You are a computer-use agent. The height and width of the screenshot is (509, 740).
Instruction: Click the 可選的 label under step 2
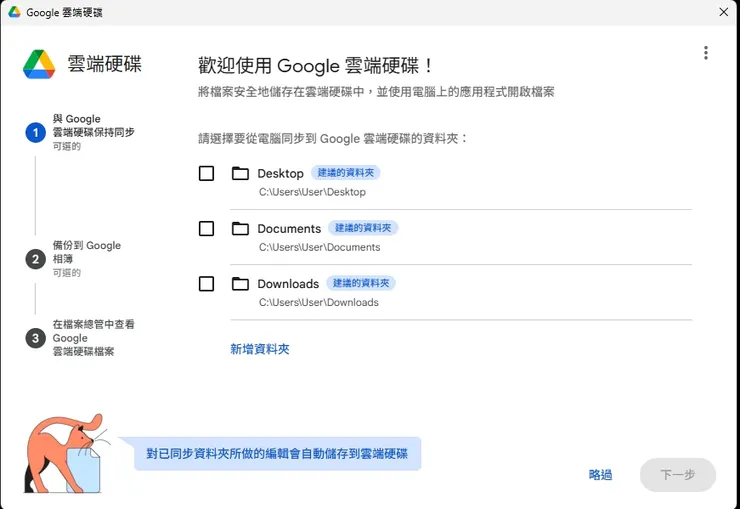tap(67, 273)
